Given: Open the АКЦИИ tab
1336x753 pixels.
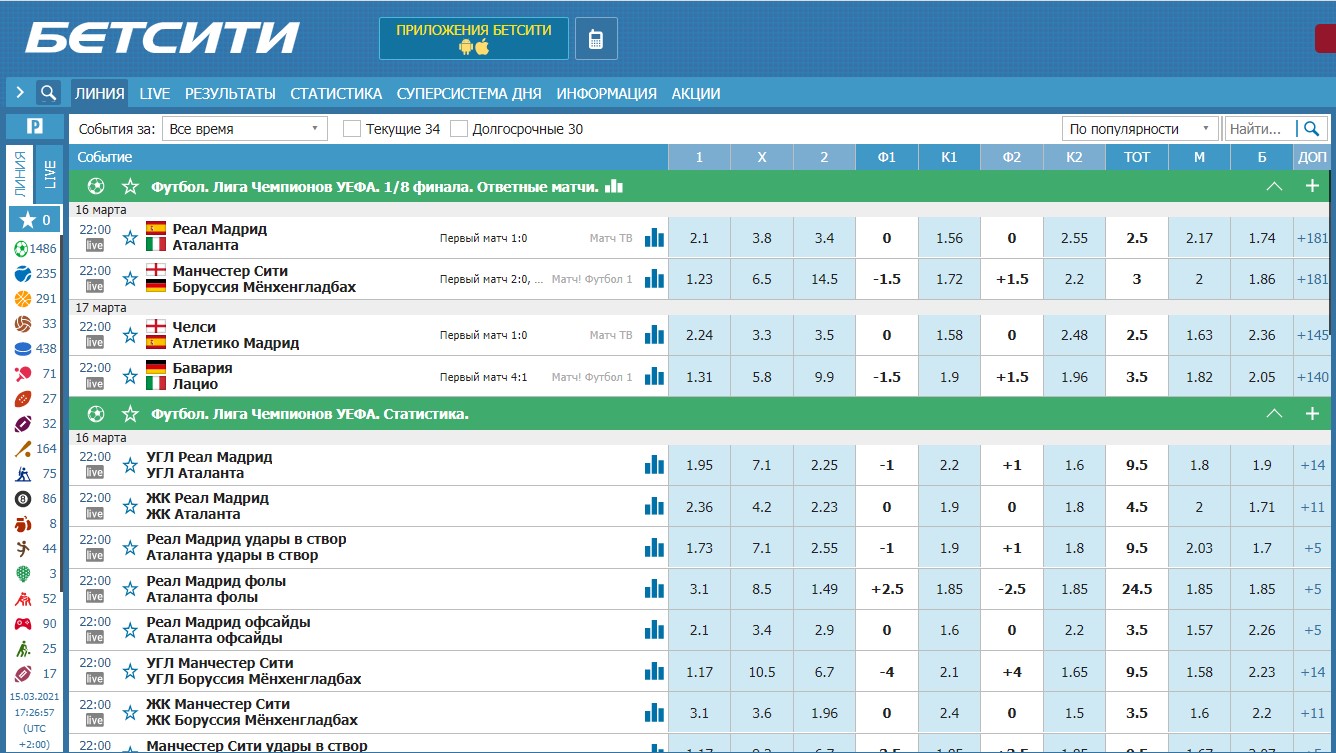Looking at the screenshot, I should (696, 93).
